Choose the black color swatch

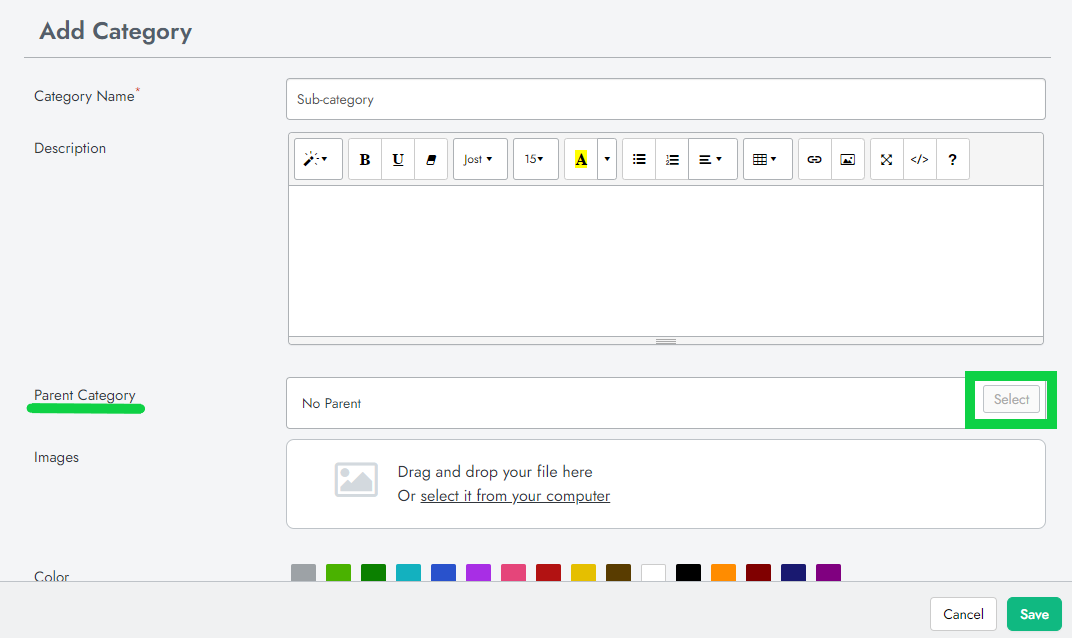[x=688, y=573]
